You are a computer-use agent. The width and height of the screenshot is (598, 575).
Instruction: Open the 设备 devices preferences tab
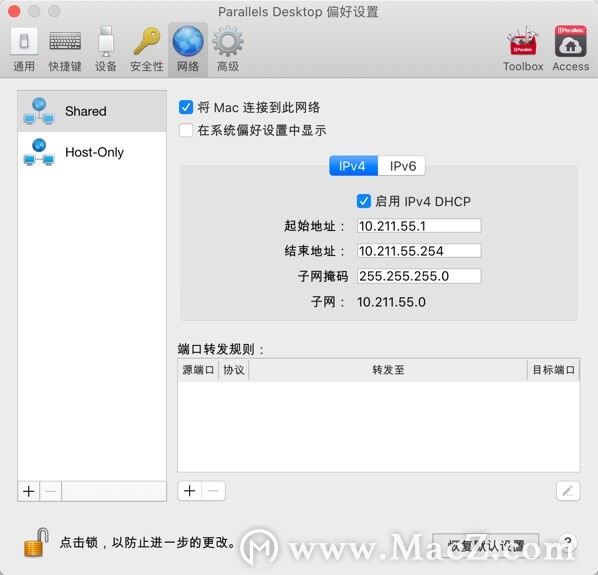(106, 50)
